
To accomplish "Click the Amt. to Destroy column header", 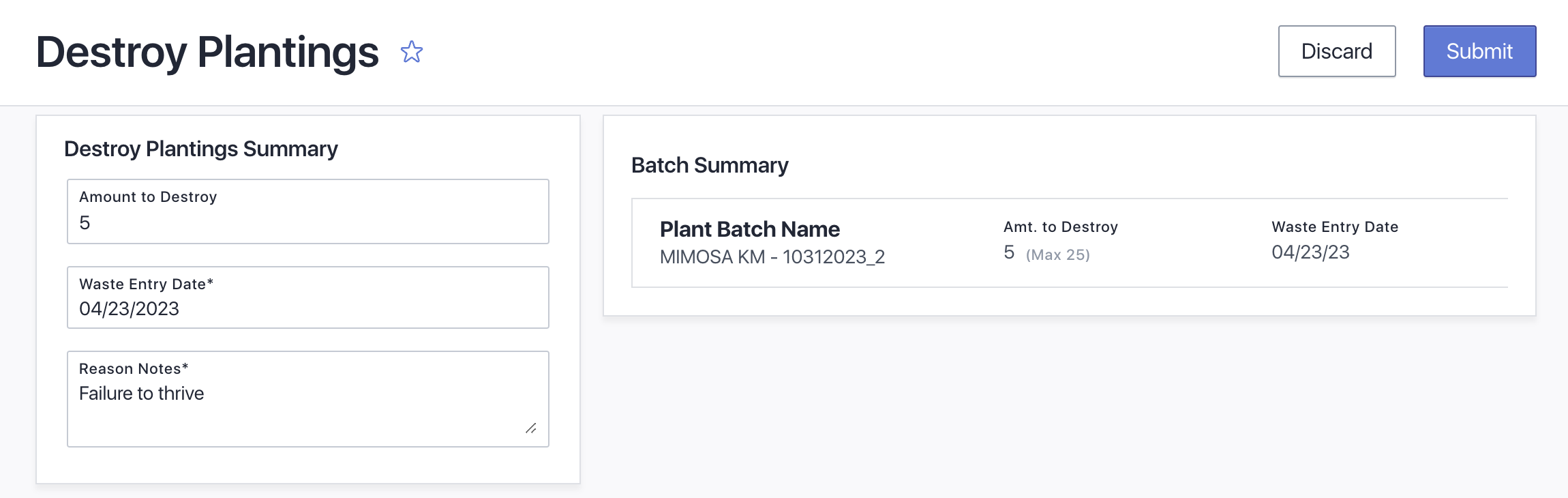I will tap(1061, 227).
